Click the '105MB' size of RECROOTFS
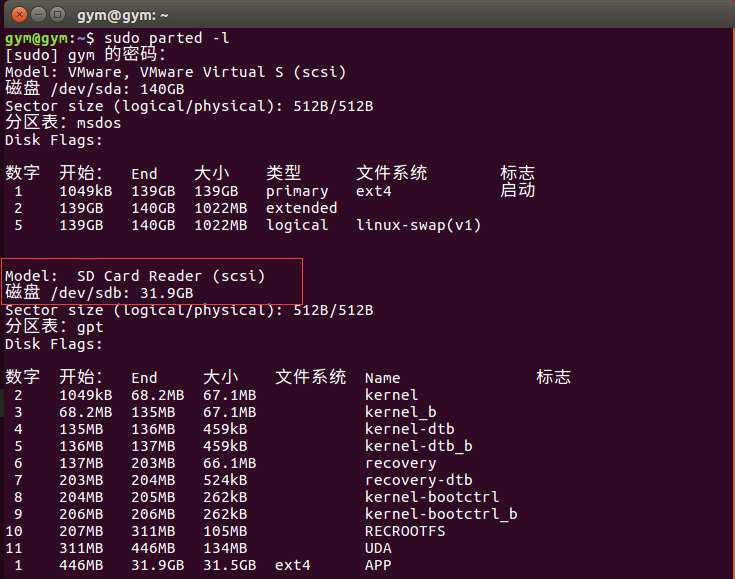The height and width of the screenshot is (579, 735). tap(225, 531)
